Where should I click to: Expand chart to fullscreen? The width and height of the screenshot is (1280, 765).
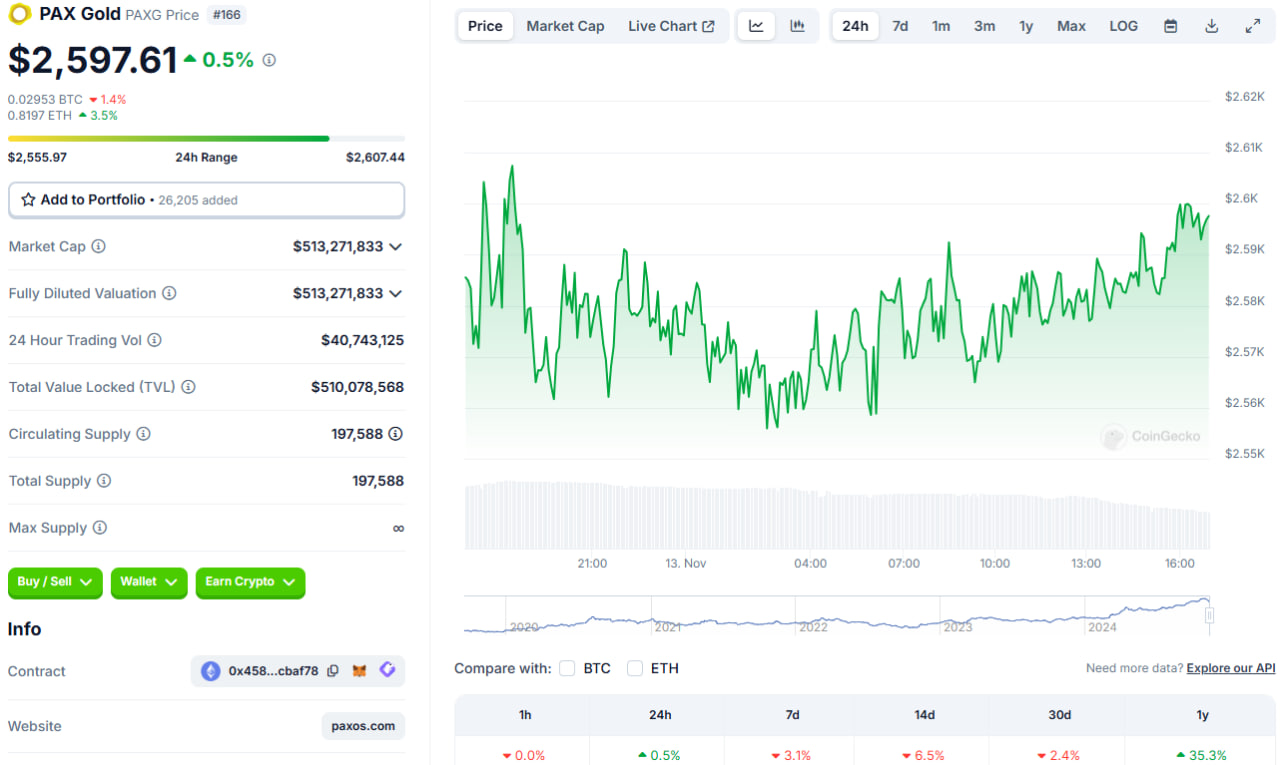click(x=1252, y=26)
